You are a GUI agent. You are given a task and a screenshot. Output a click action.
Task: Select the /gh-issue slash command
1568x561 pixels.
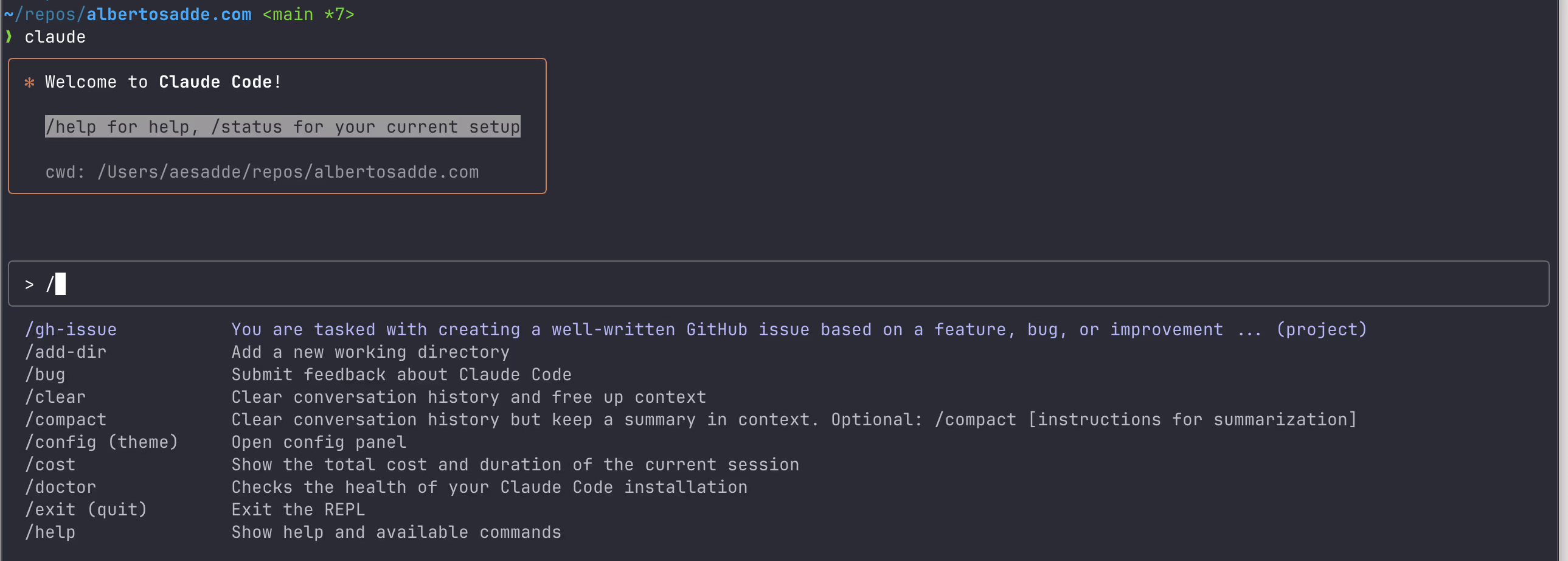tap(71, 330)
